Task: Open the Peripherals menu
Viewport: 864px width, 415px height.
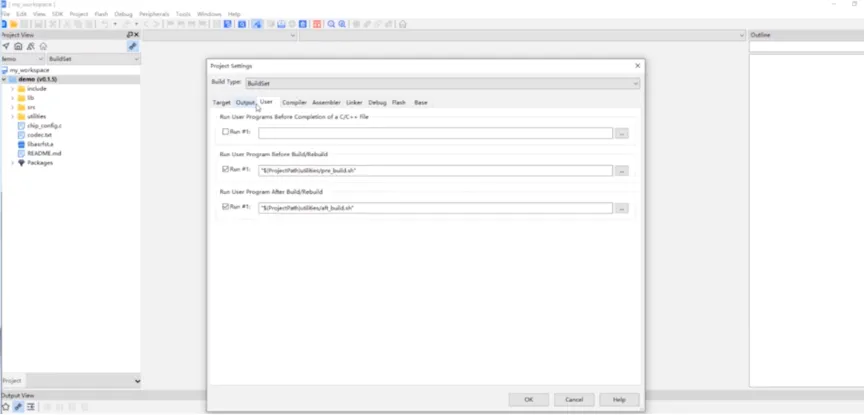Action: 154,14
